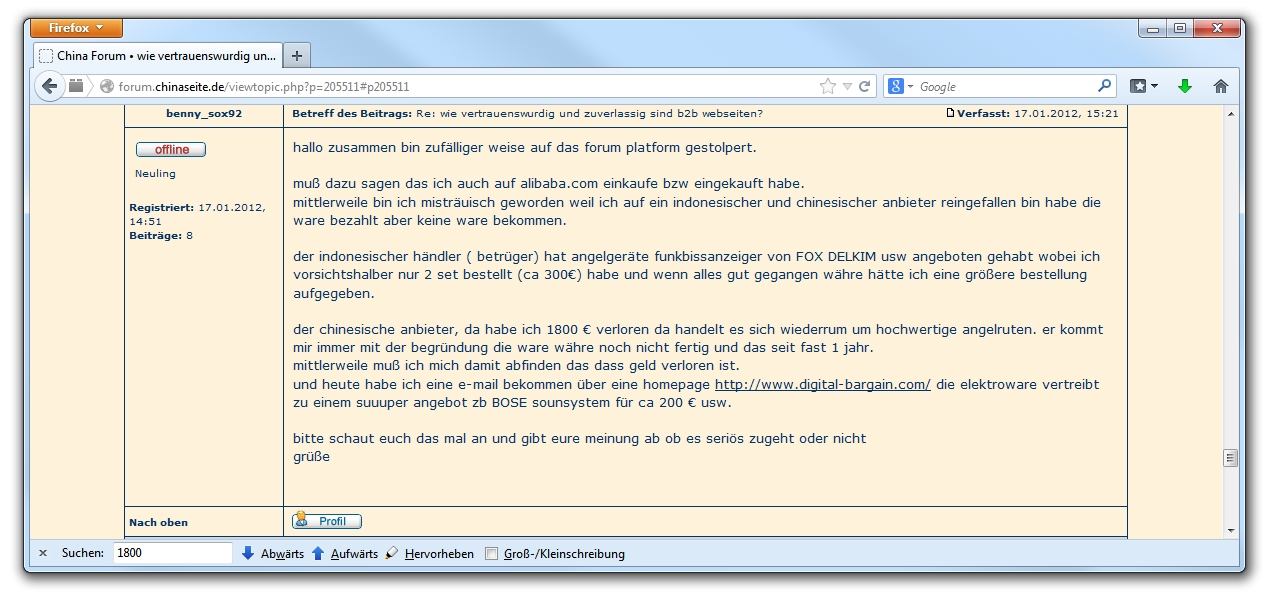Click the site identity globe icon
Viewport: 1269px width, 598px height.
pos(107,86)
